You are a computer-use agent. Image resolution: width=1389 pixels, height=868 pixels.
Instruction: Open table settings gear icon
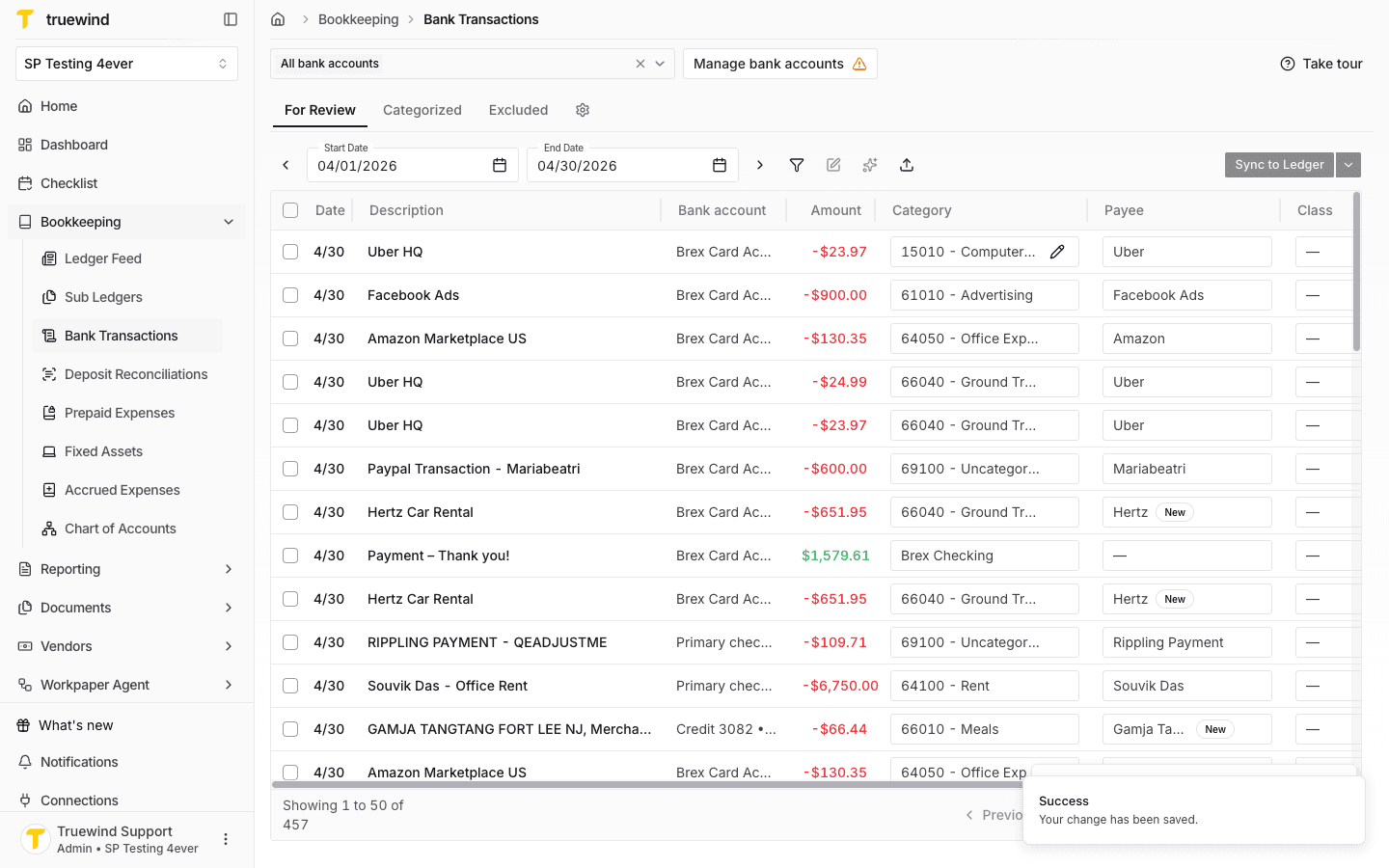(583, 110)
